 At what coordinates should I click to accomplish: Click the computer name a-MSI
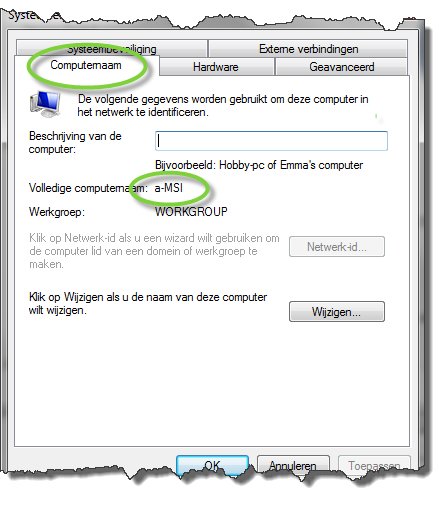click(x=169, y=188)
